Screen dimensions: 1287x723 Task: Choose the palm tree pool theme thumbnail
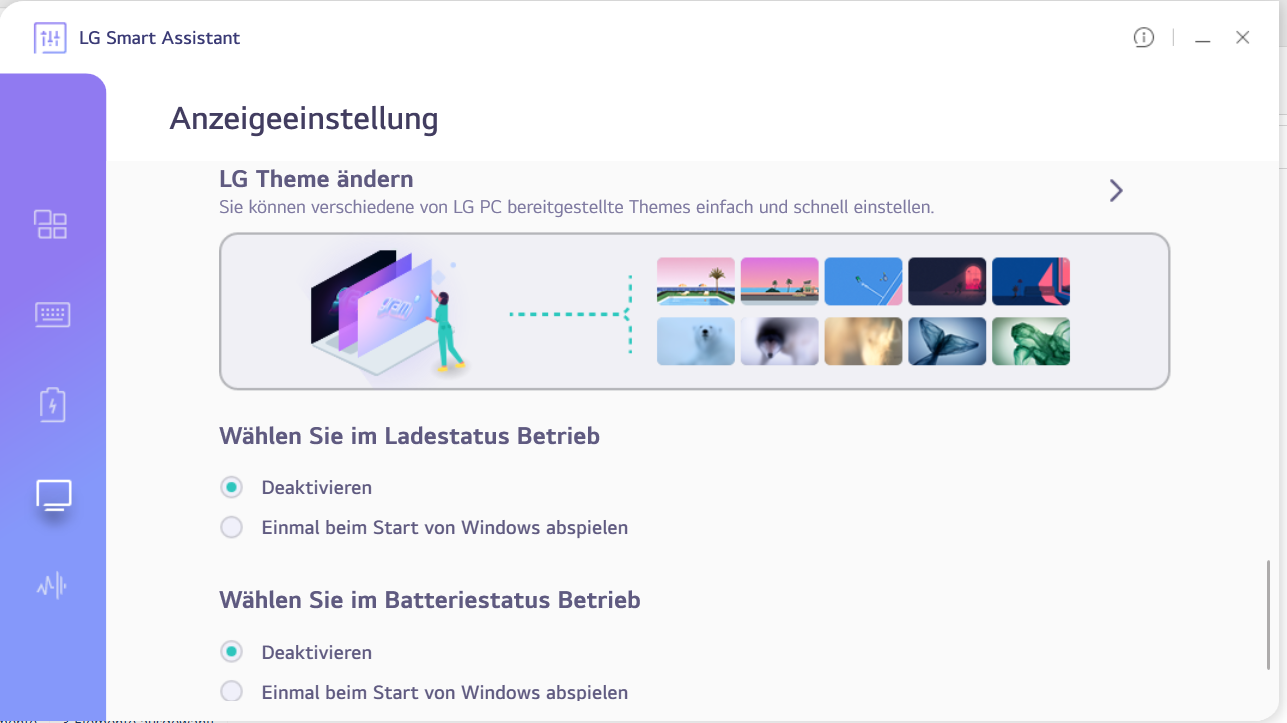tap(696, 281)
